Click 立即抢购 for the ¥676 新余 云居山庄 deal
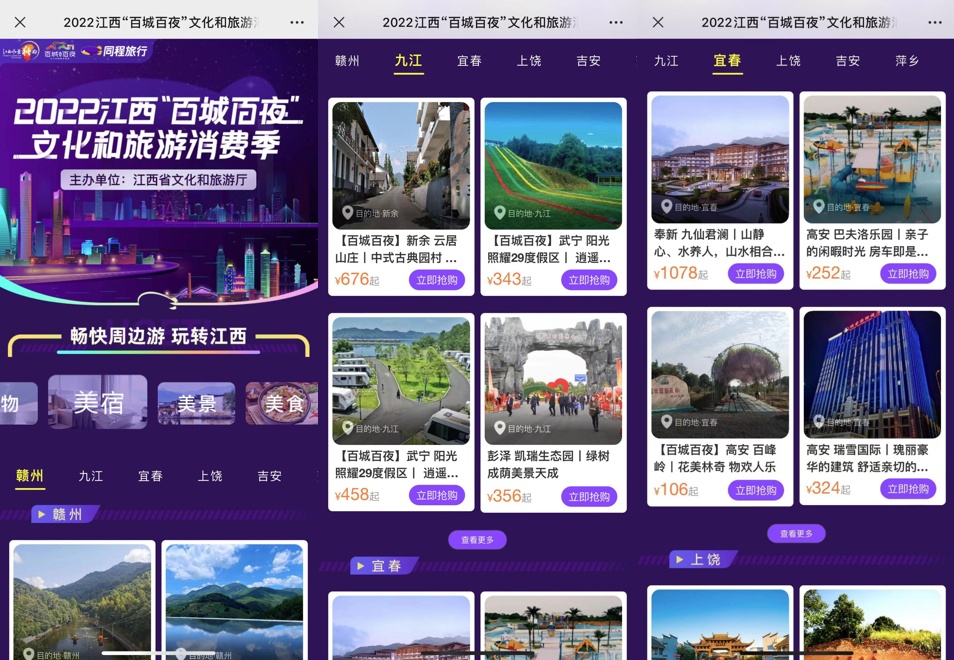 [437, 280]
